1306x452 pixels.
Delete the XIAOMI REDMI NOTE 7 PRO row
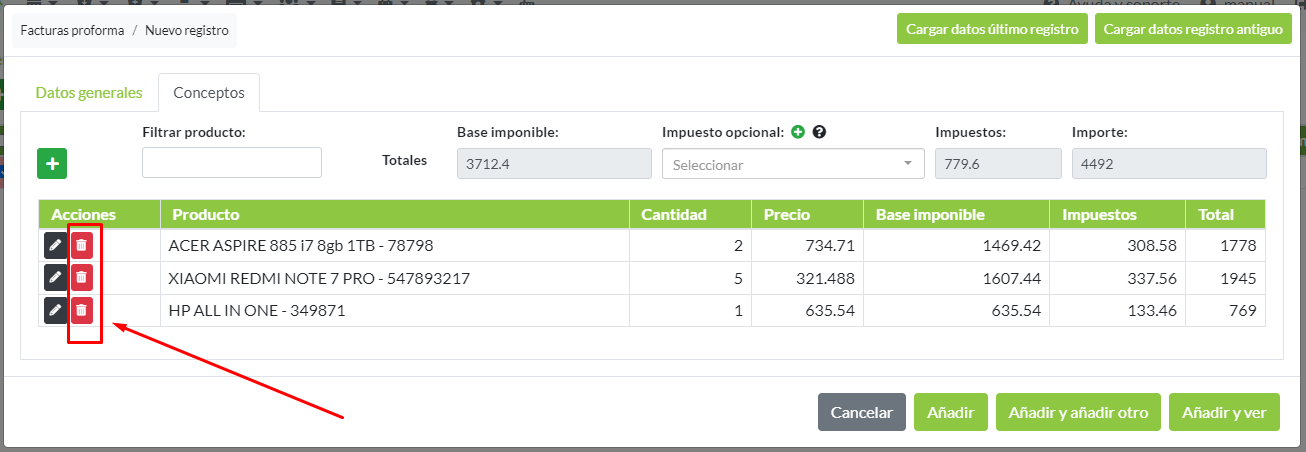82,277
